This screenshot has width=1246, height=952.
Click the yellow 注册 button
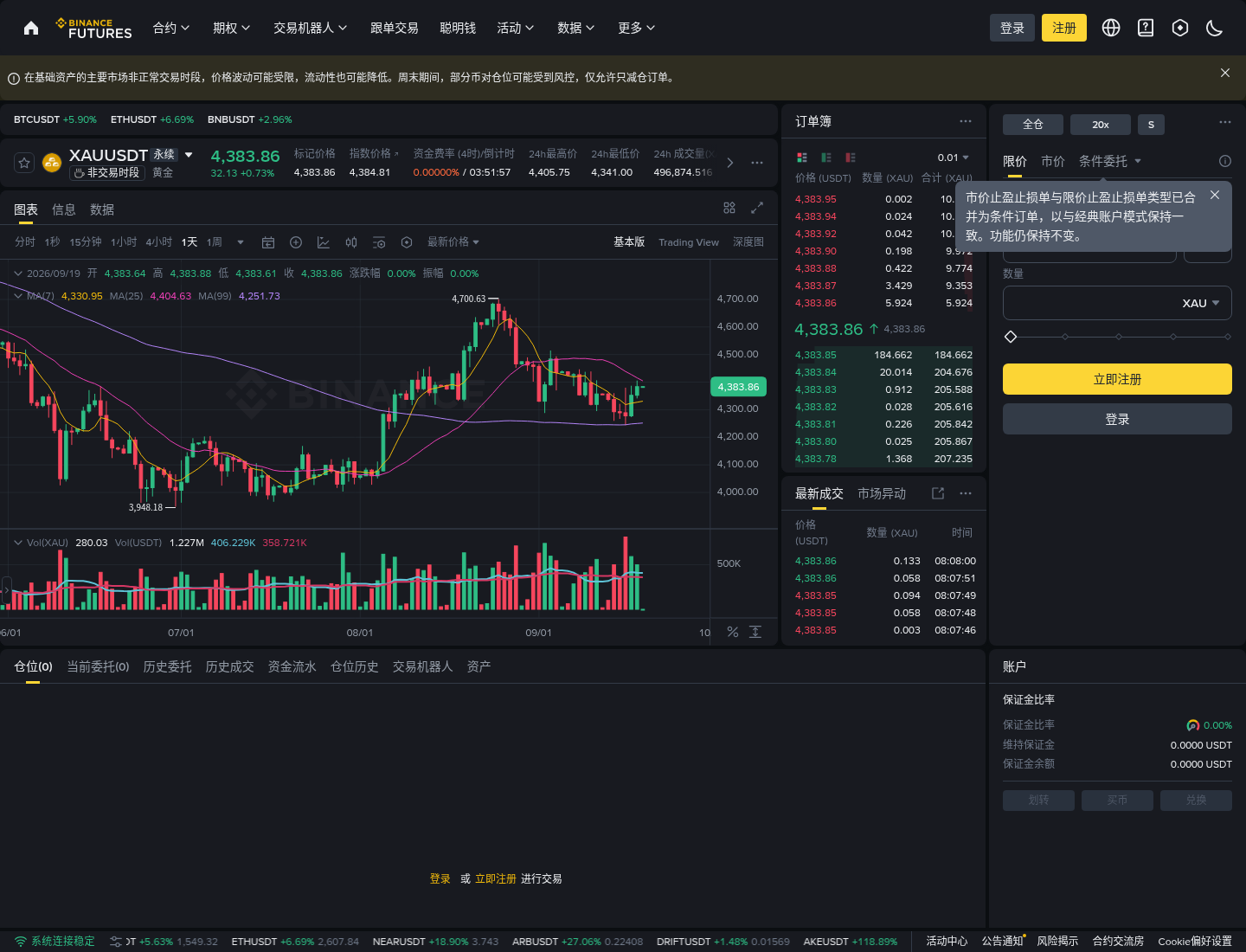pos(1064,28)
